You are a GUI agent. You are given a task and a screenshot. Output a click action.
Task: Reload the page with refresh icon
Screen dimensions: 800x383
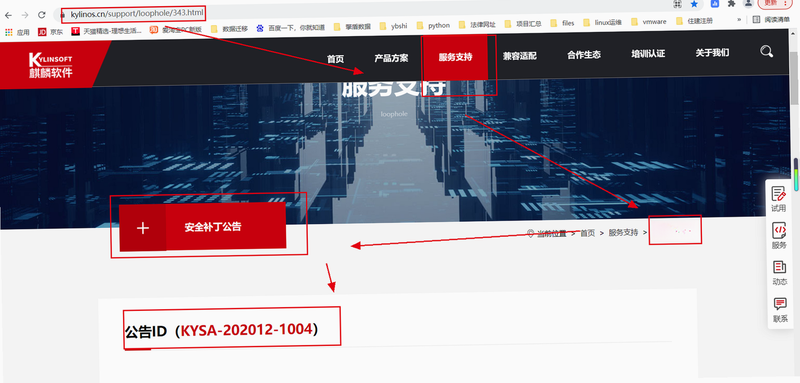42,15
